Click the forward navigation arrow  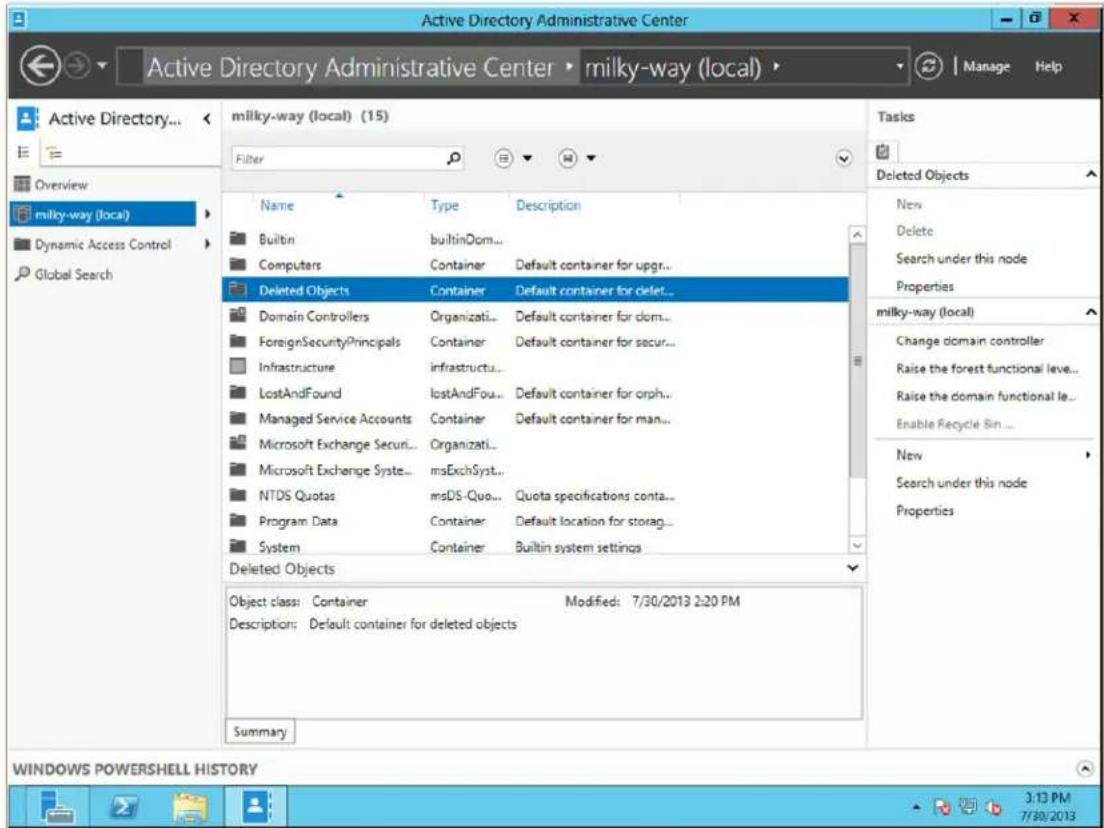75,67
